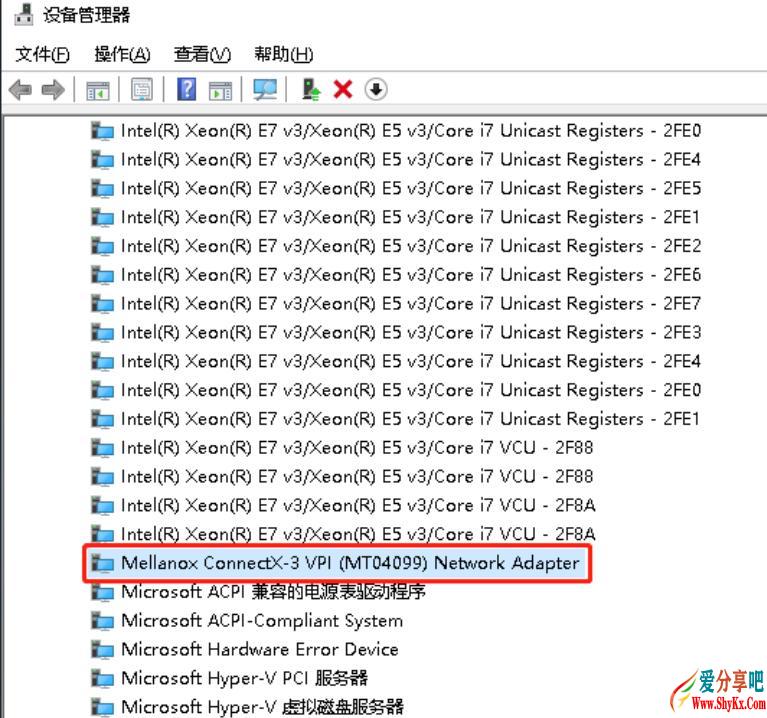
Task: Open device properties via the properties sheet icon
Action: coord(142,90)
